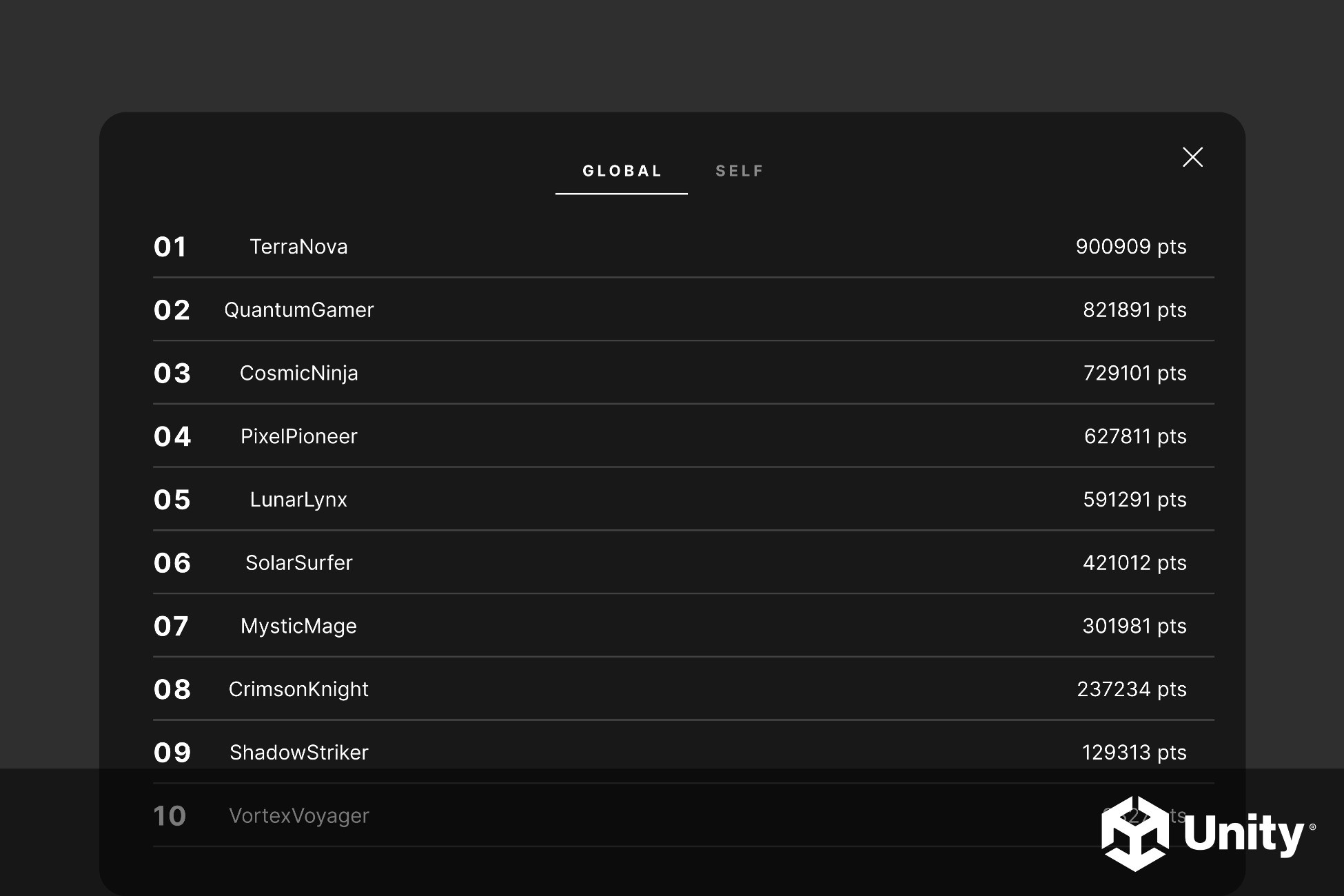Click TerraNova's 900909 pts score
Image resolution: width=1344 pixels, height=896 pixels.
pyautogui.click(x=1130, y=247)
